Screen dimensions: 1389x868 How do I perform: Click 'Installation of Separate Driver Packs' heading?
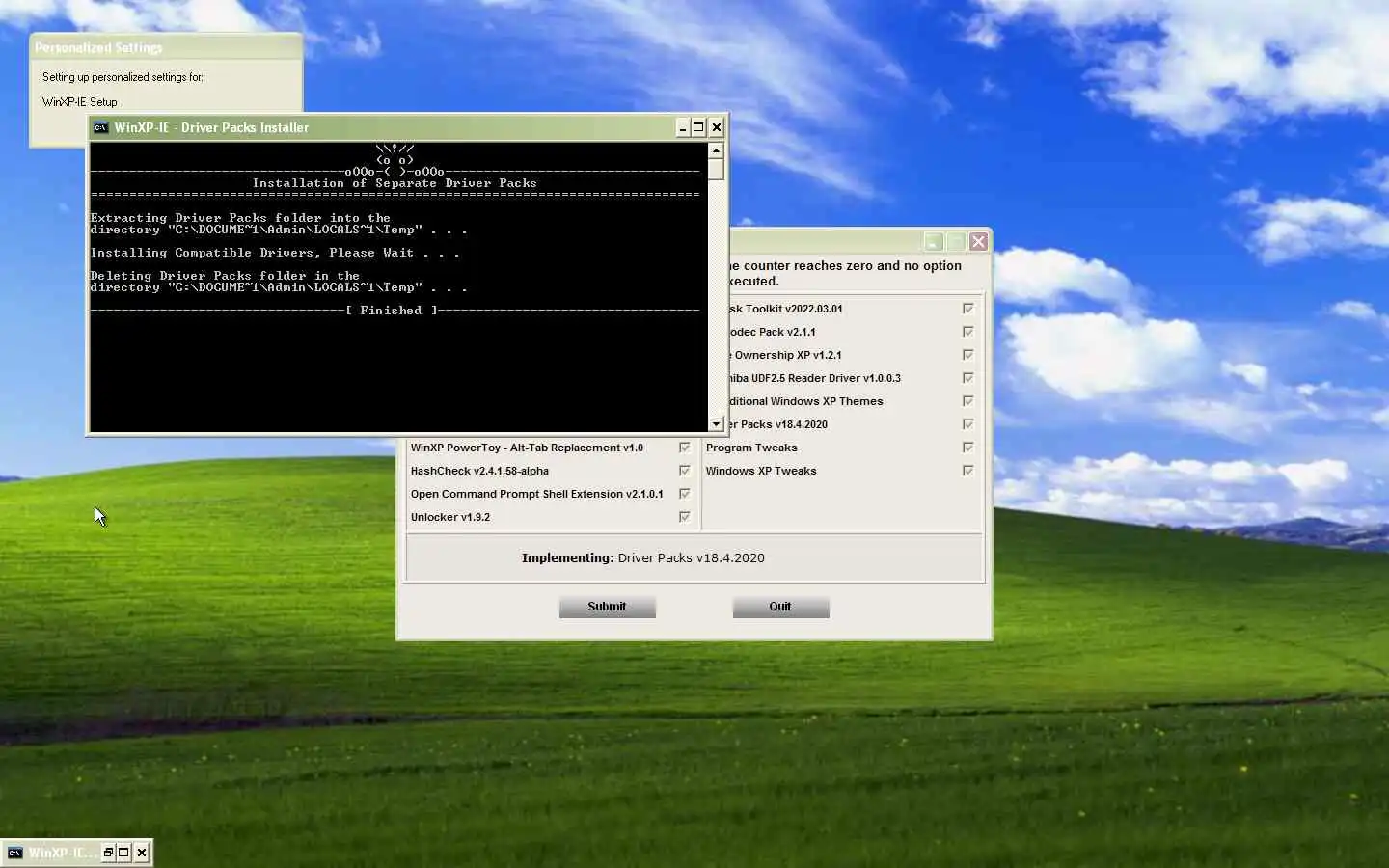(395, 183)
